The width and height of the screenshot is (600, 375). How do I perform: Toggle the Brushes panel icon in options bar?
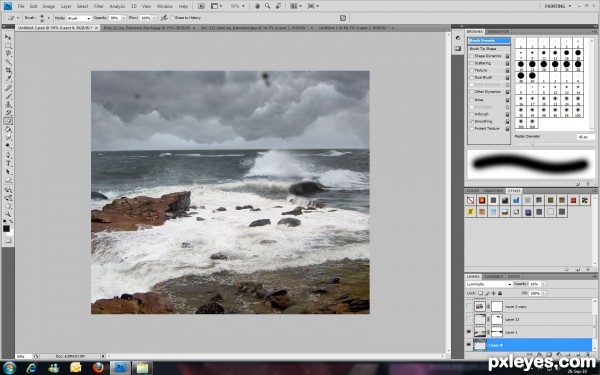pos(343,18)
